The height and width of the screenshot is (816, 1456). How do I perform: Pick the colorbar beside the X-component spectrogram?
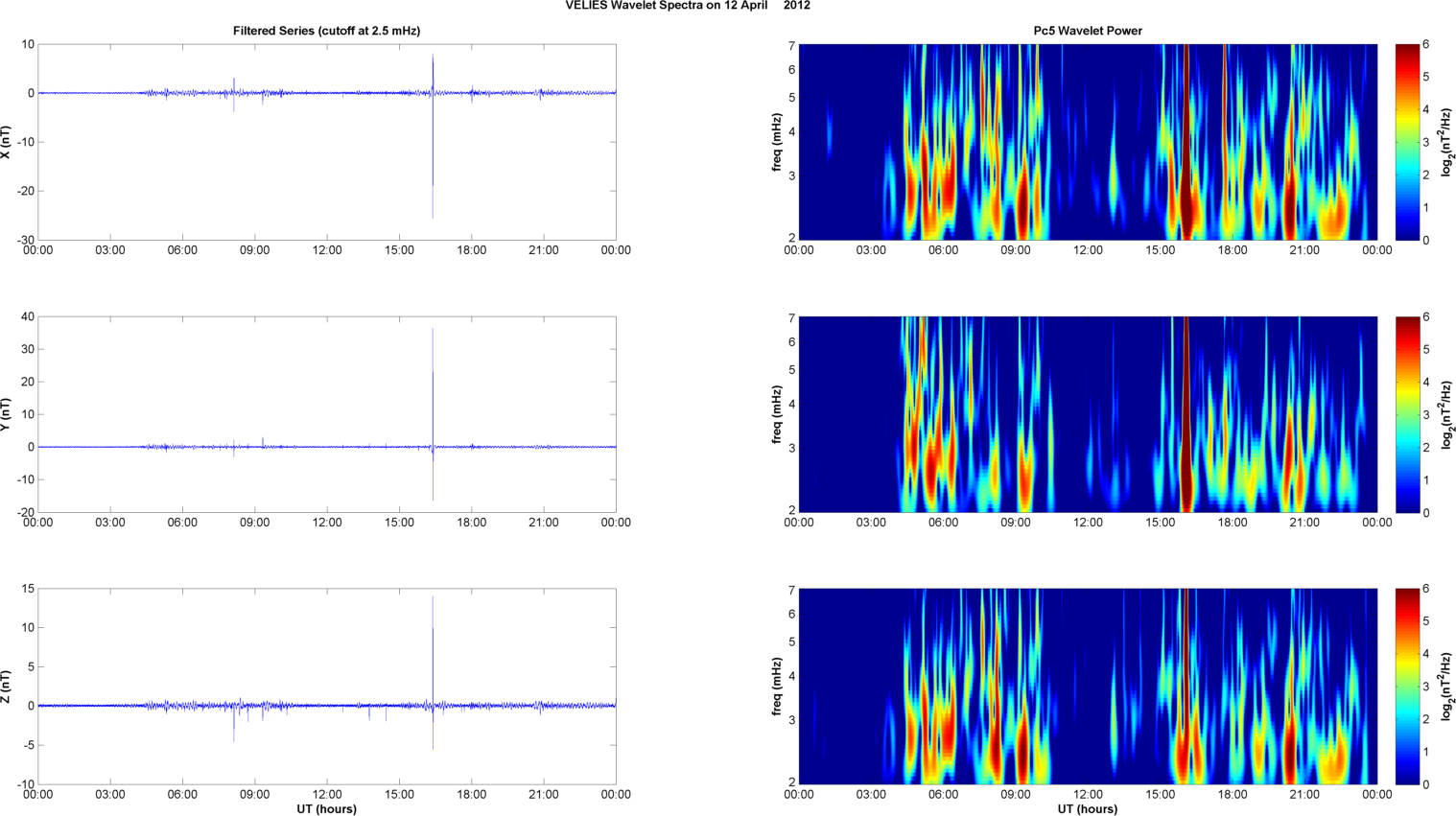pos(1407,142)
